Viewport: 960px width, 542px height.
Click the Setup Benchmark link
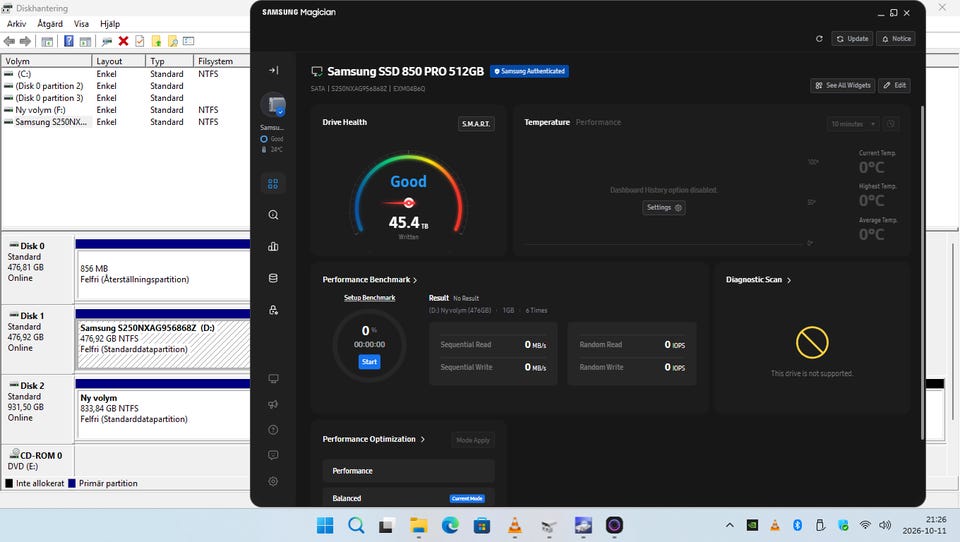point(369,298)
